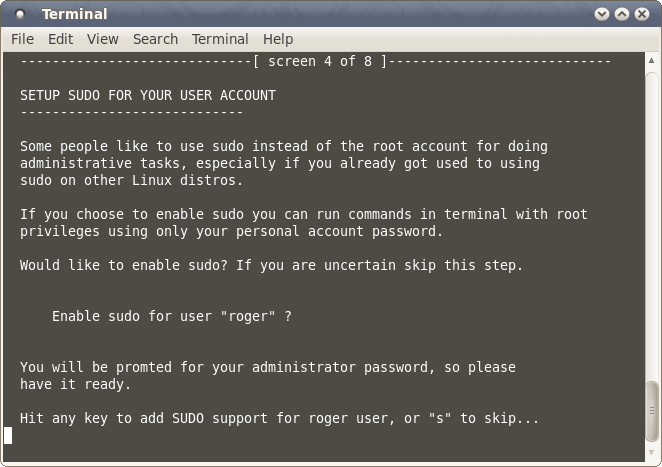Open the window menu icon in title bar
This screenshot has width=662, height=467.
(21, 14)
